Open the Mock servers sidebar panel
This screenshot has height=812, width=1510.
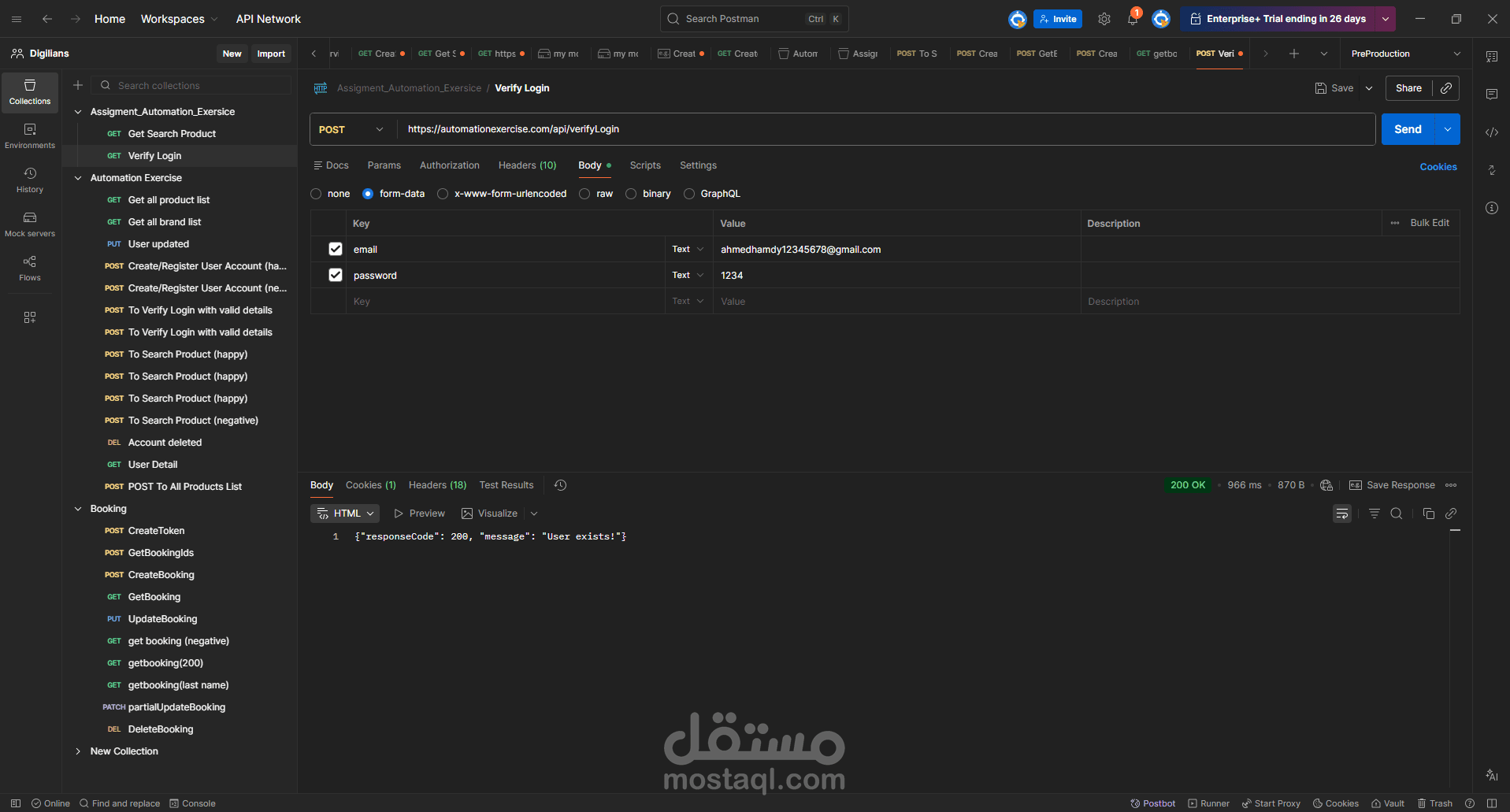(30, 224)
